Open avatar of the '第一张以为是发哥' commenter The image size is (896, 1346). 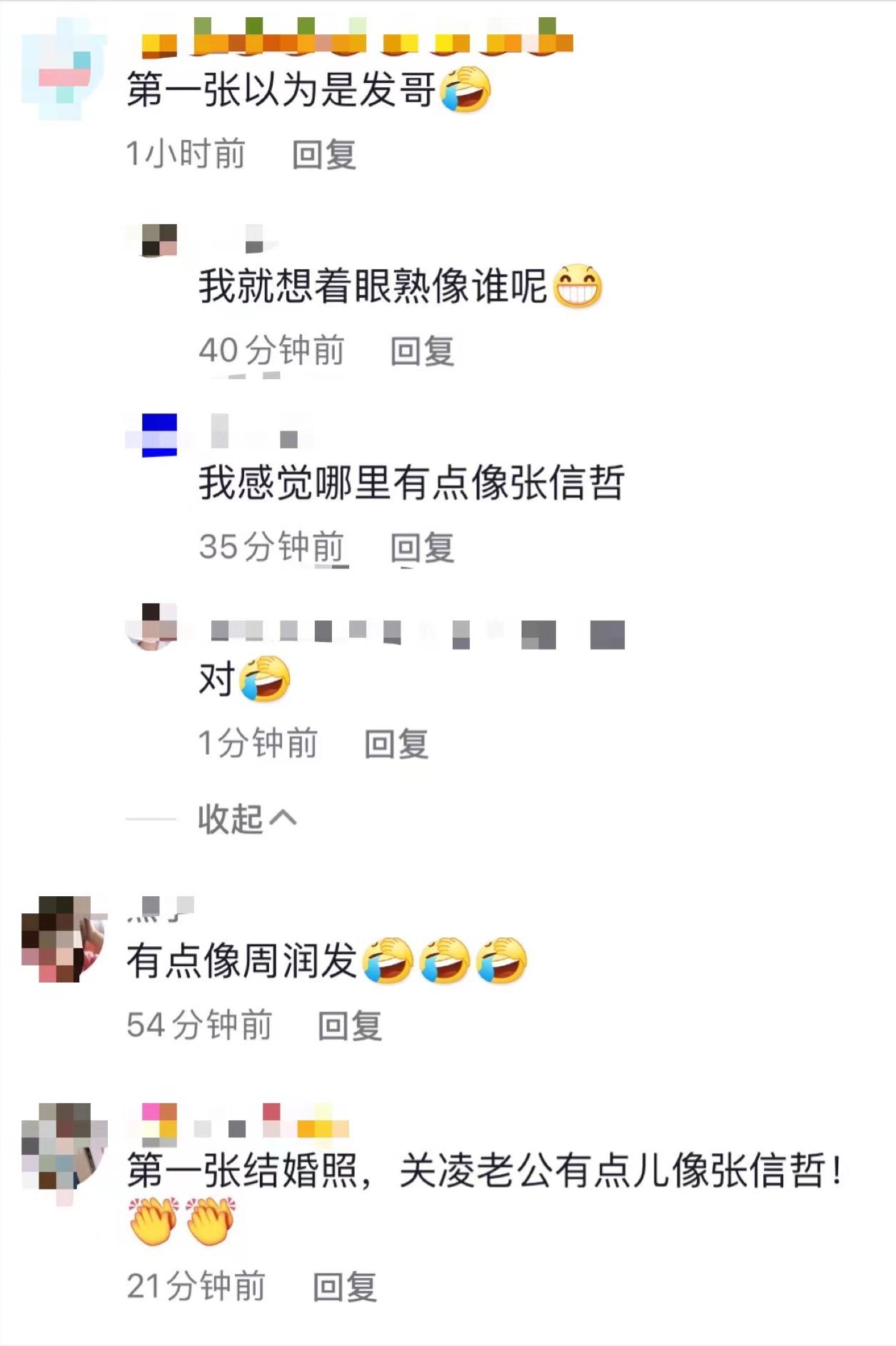[64, 69]
